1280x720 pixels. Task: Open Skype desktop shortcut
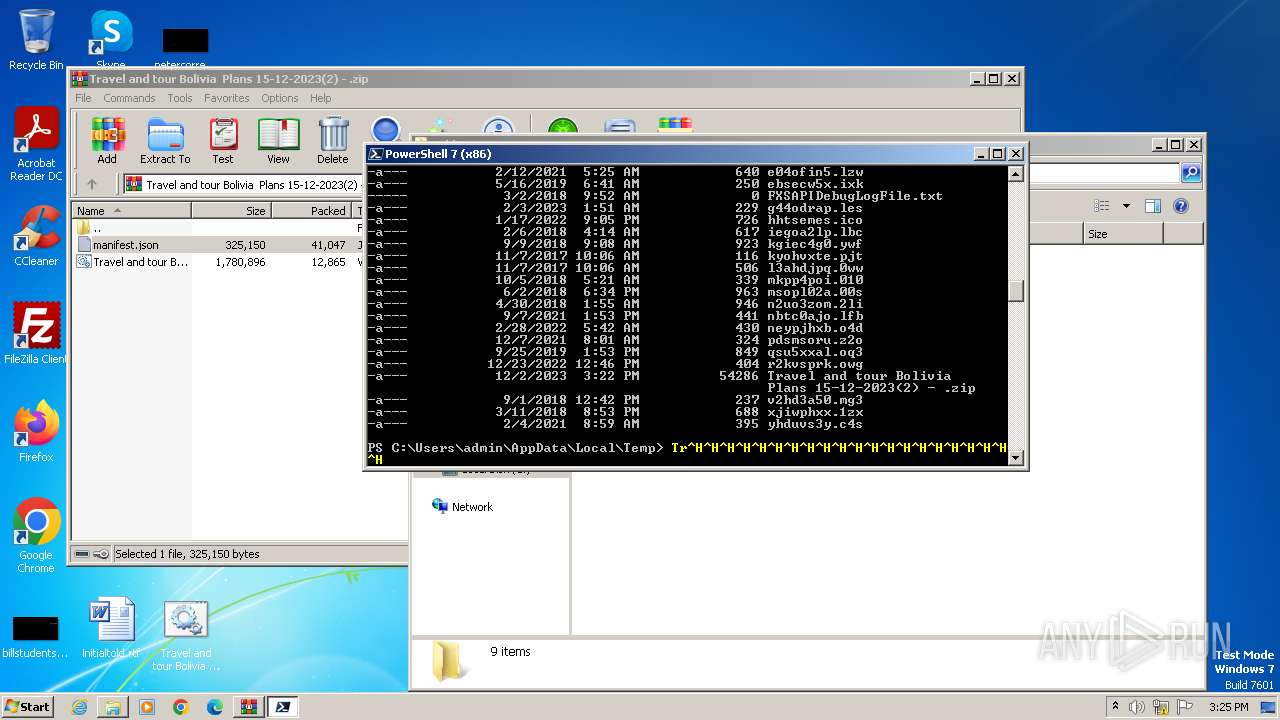click(x=110, y=40)
